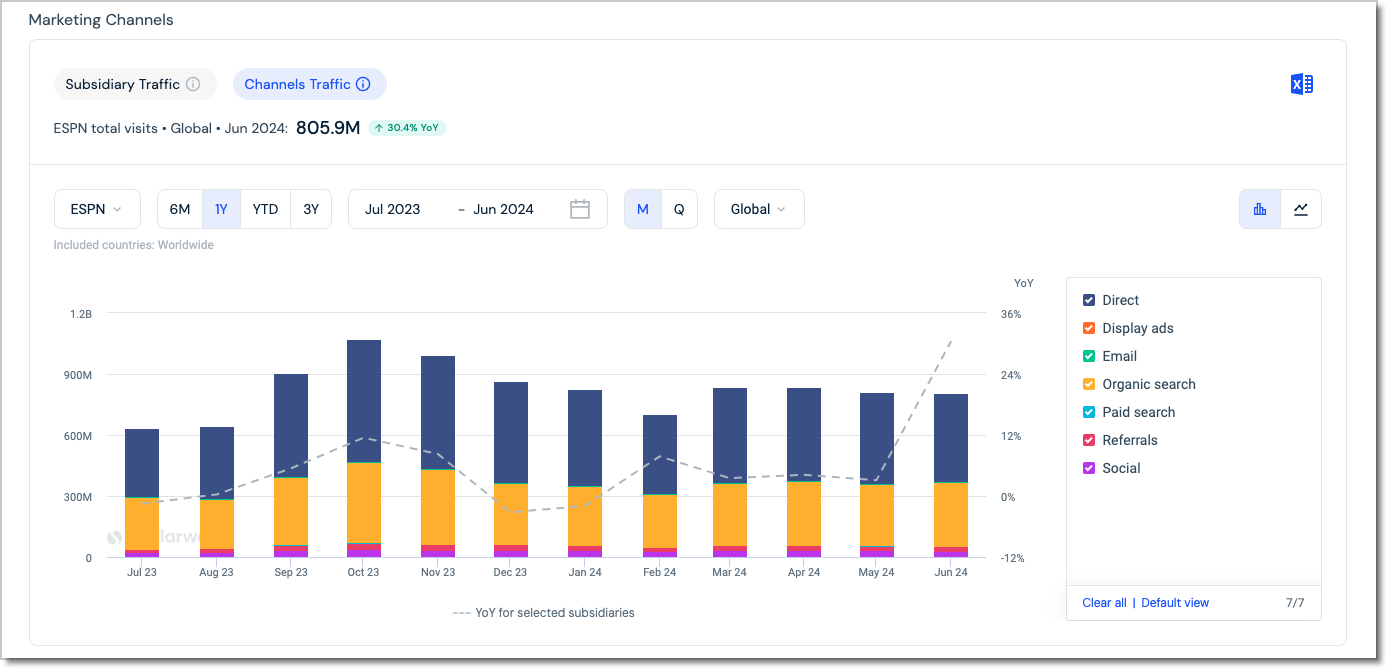Show info tooltip for Subsidiary Traffic

tap(194, 84)
